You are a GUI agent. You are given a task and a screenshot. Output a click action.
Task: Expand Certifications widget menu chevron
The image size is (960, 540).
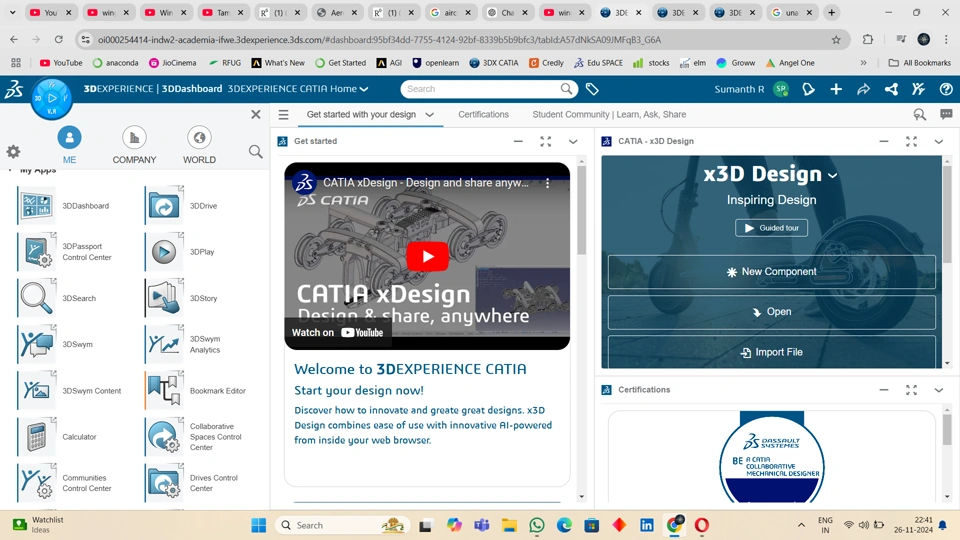pyautogui.click(x=939, y=390)
